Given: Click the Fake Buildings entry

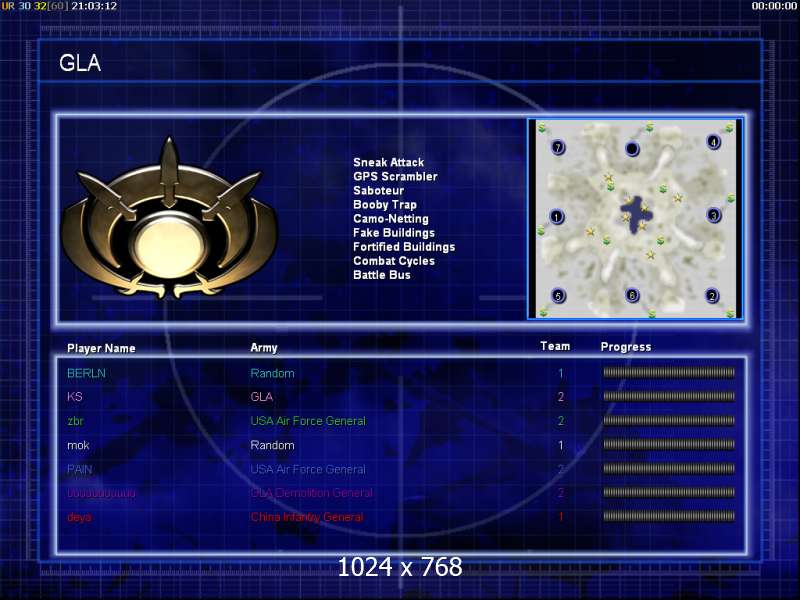Looking at the screenshot, I should point(394,233).
